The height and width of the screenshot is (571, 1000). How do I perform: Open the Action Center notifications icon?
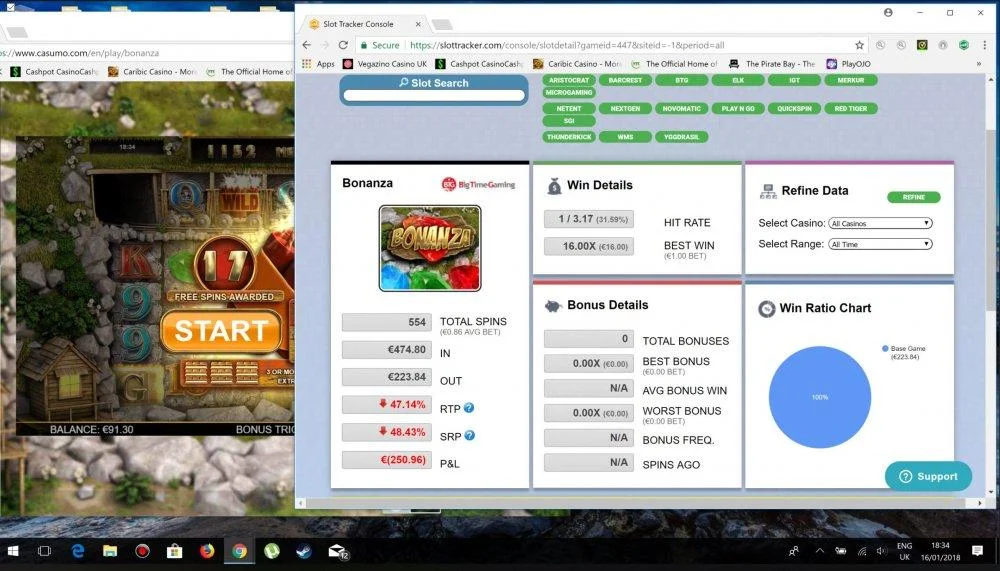[x=977, y=551]
